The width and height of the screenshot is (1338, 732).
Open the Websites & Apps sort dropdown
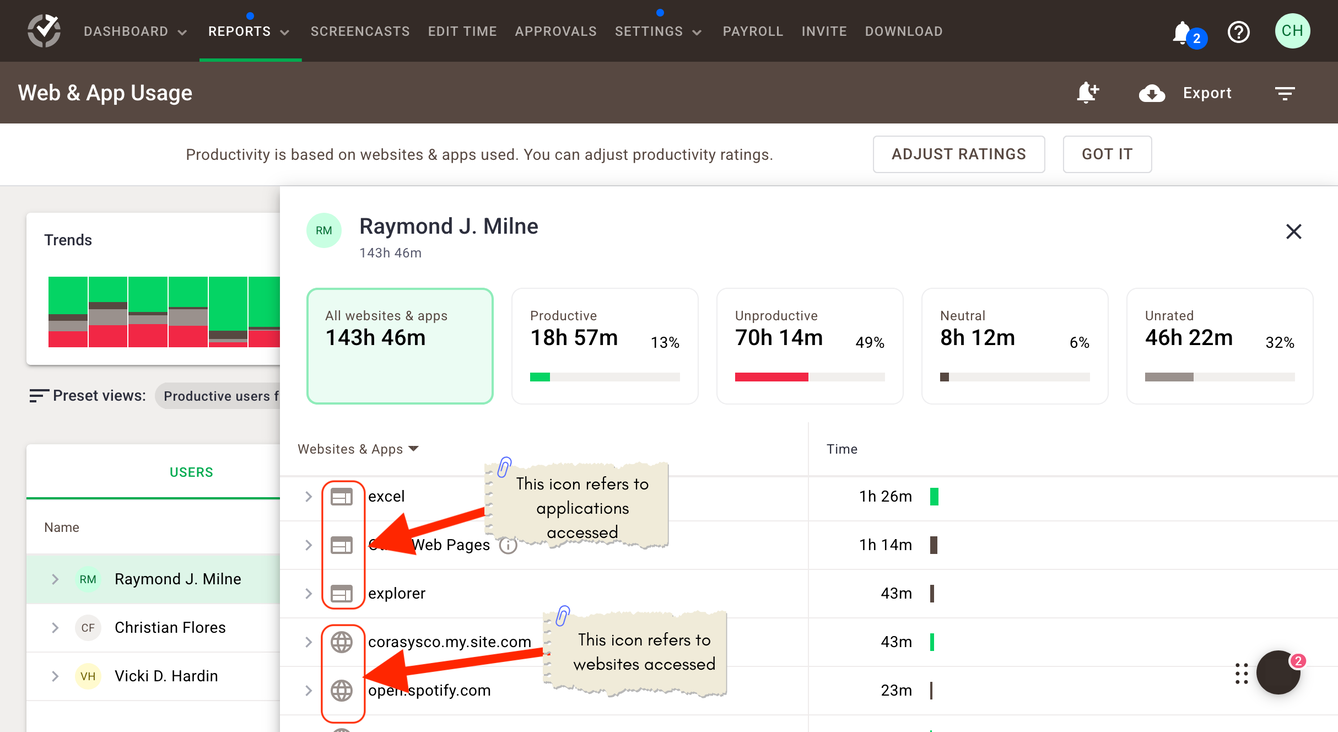coord(358,449)
